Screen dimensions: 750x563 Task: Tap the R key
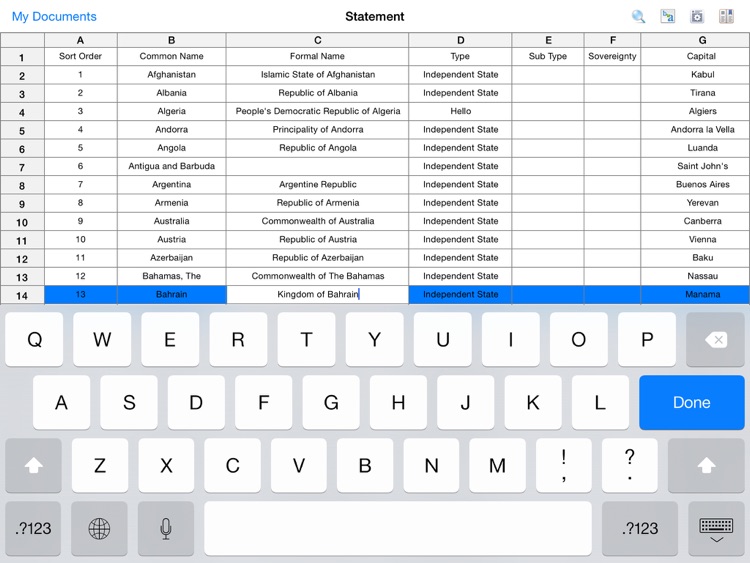[x=238, y=340]
